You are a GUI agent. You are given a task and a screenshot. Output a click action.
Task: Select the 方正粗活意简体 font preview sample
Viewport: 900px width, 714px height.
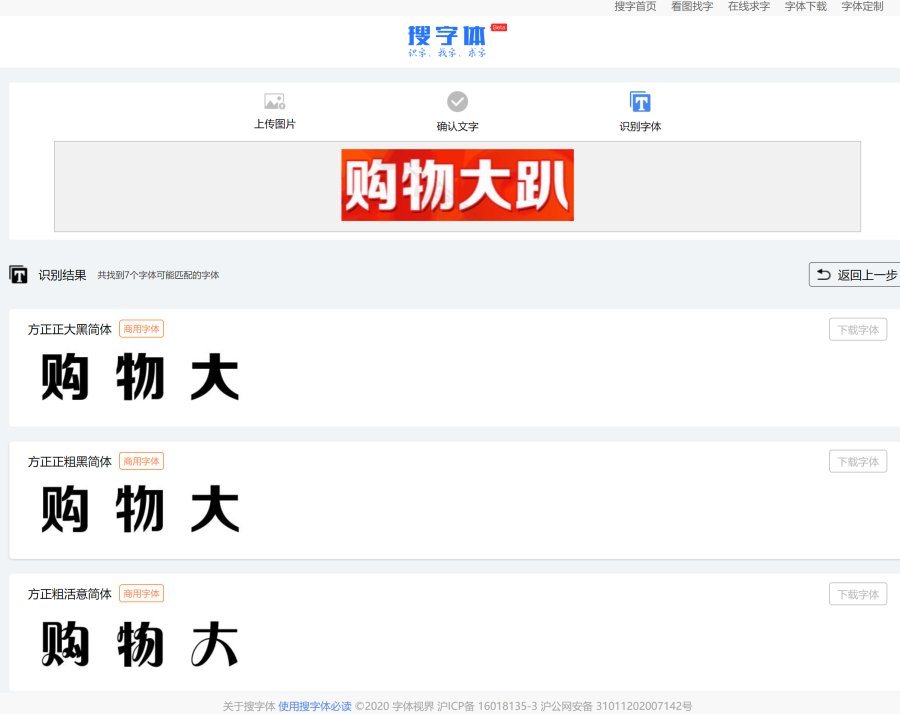(x=140, y=644)
